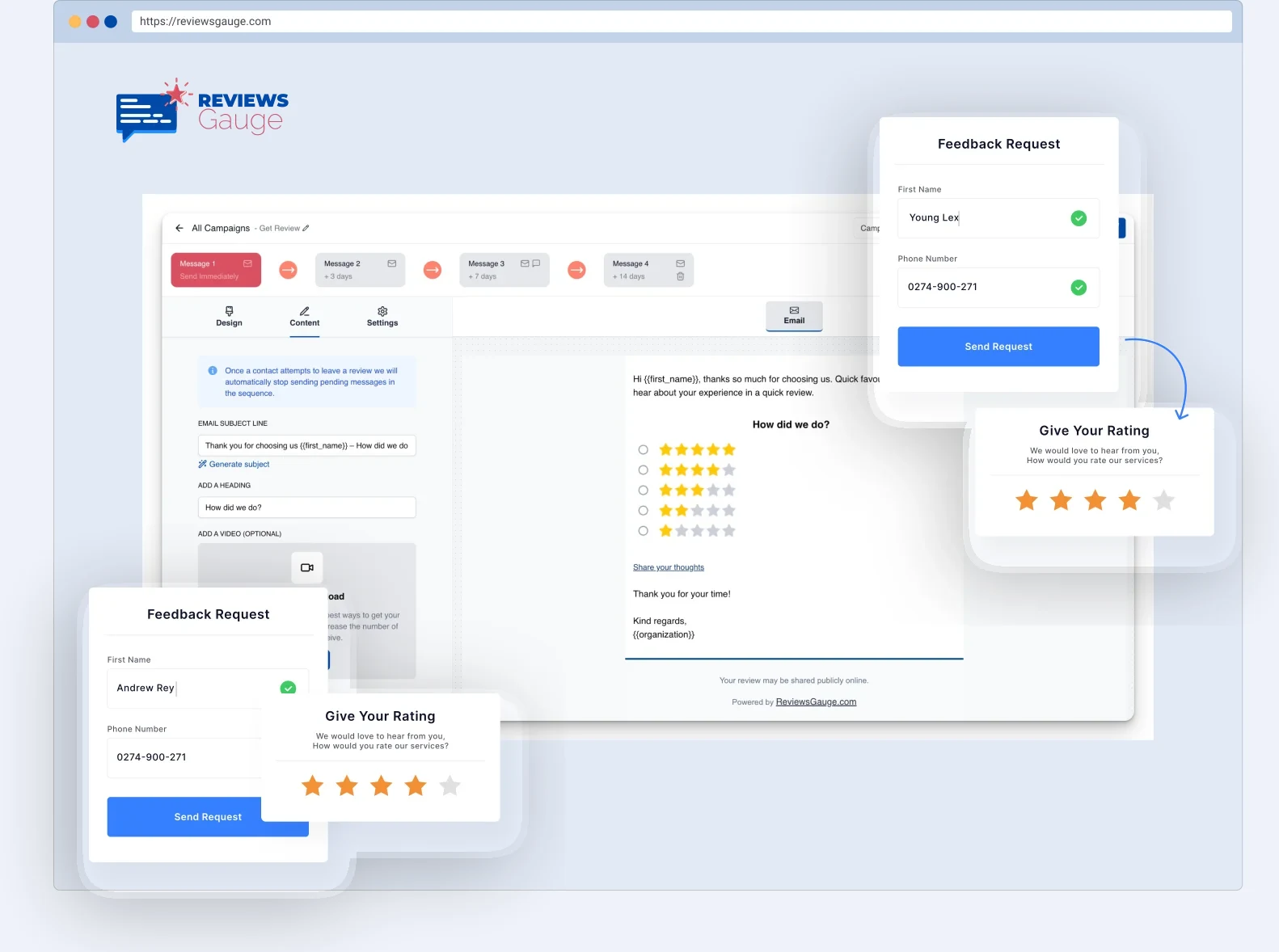Click the video camera upload icon
Viewport: 1279px width, 952px height.
tap(307, 567)
